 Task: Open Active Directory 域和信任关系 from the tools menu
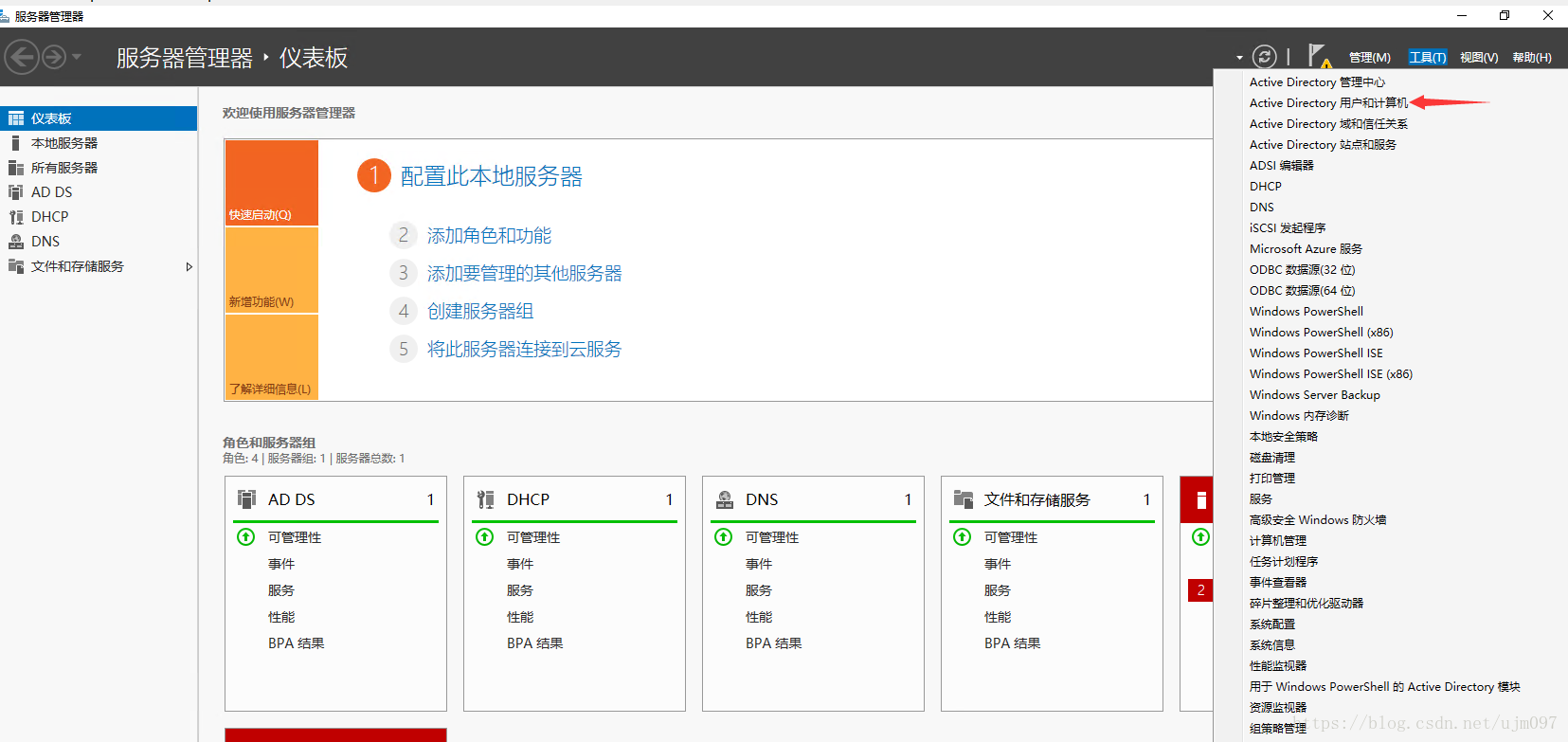pyautogui.click(x=1328, y=124)
